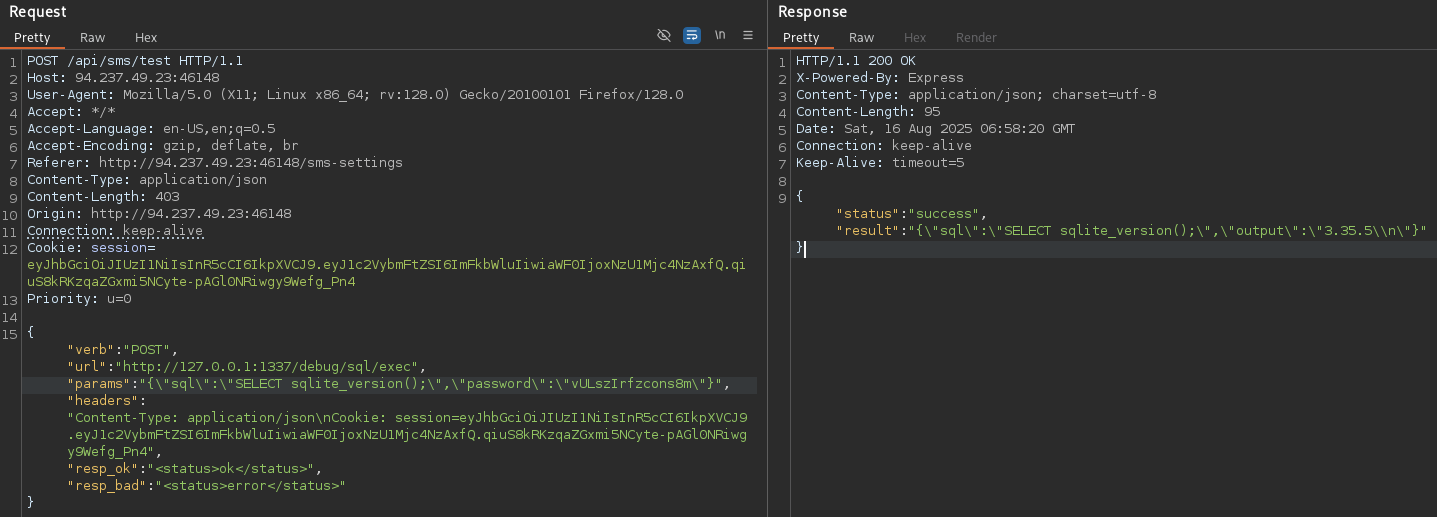Click the response Content-Type charset=utf-8 header
This screenshot has width=1437, height=517.
point(976,95)
